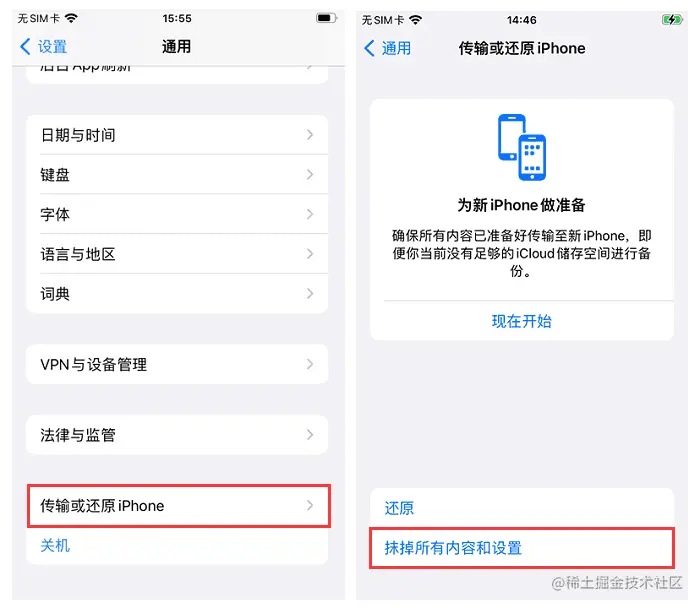Viewport: 700px width, 608px height.
Task: Open VPN与设备管理 row
Action: pos(177,364)
